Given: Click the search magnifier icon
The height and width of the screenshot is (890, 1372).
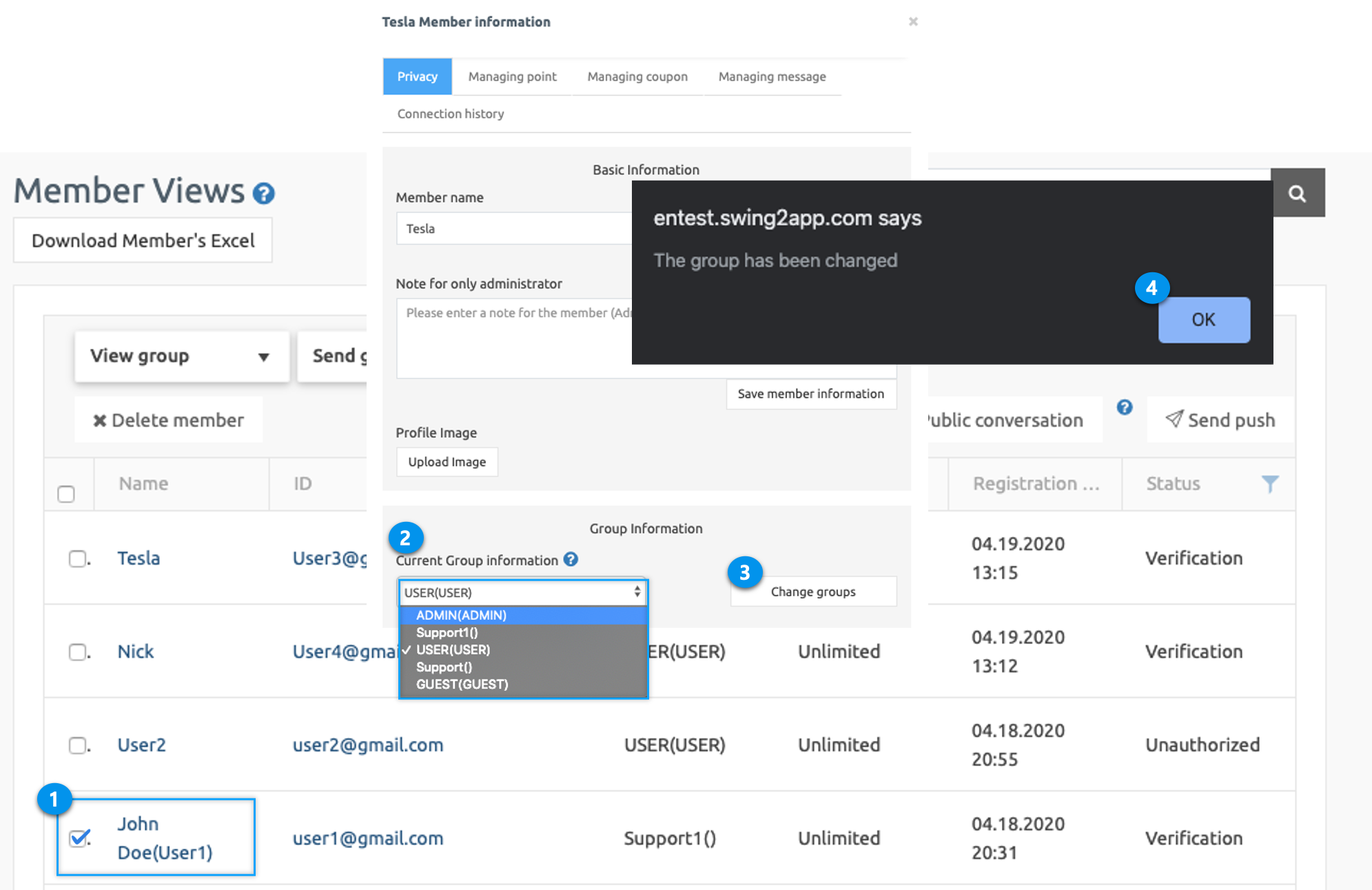Looking at the screenshot, I should tap(1297, 194).
